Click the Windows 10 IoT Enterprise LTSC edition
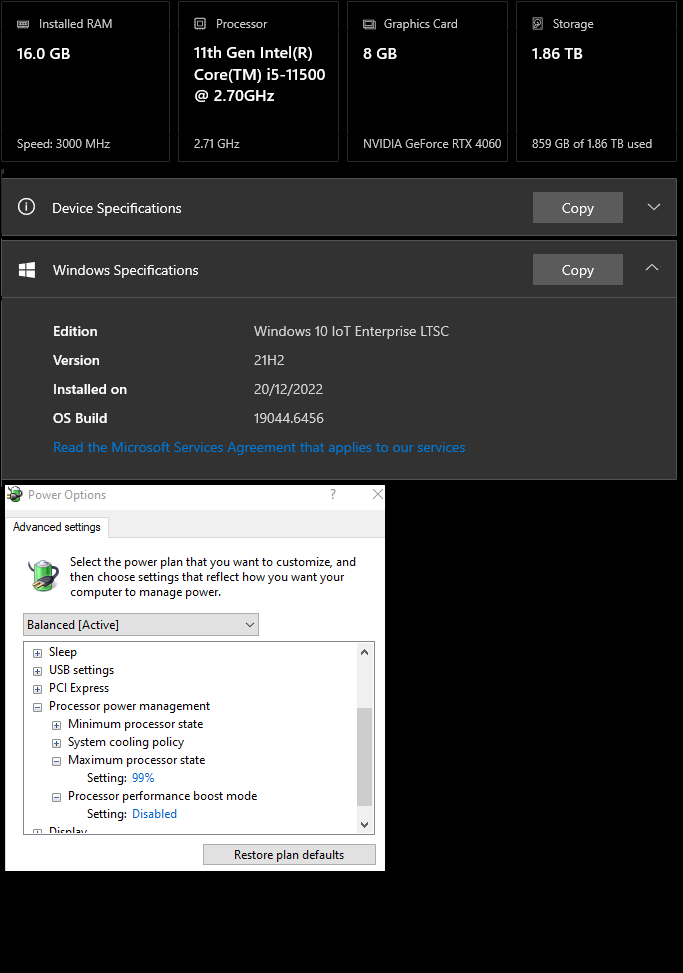Image resolution: width=683 pixels, height=973 pixels. pos(351,331)
